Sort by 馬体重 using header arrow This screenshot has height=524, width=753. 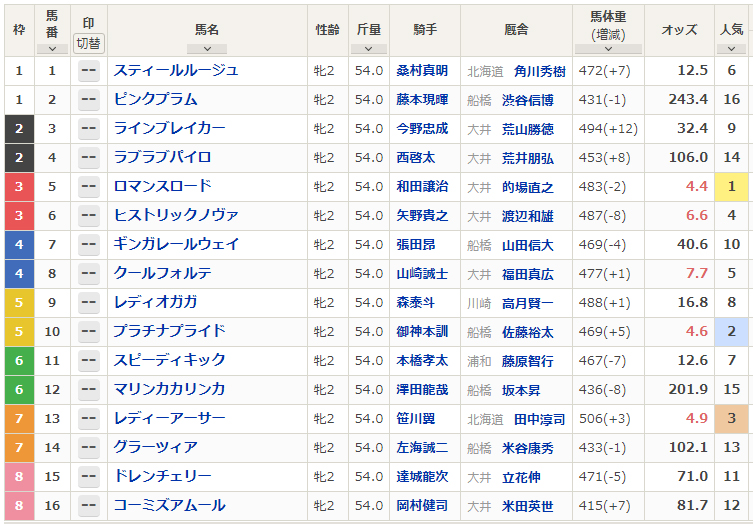point(608,49)
